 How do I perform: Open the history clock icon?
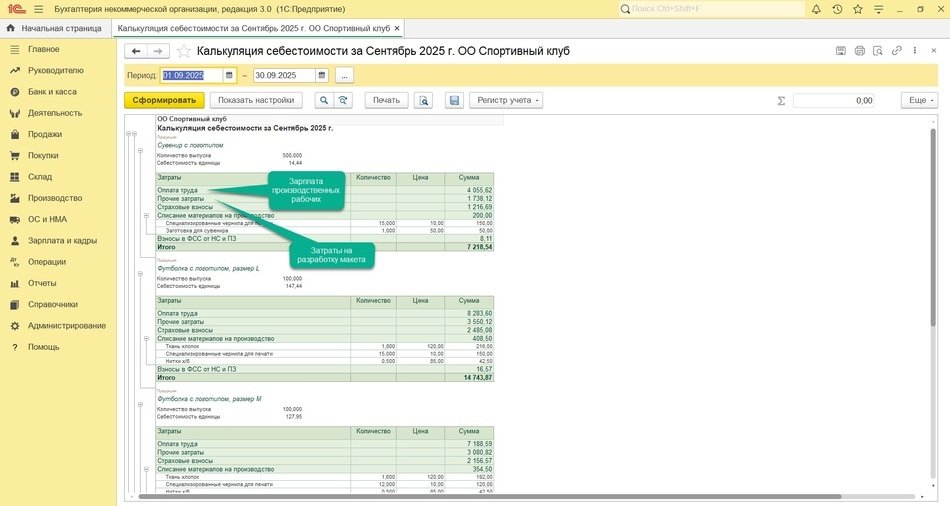click(x=837, y=9)
